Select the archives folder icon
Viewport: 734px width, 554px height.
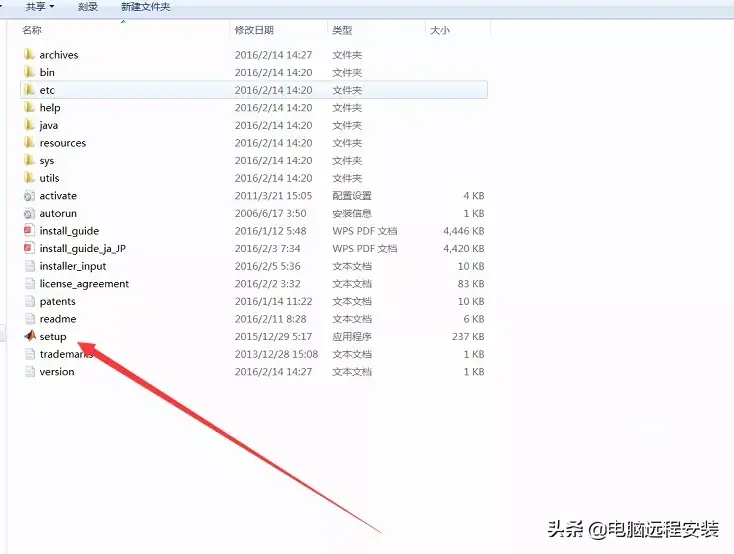click(29, 55)
